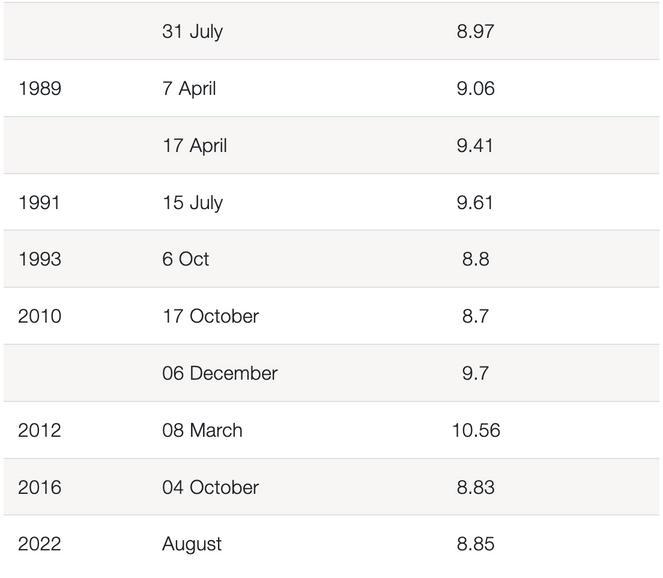Click the 08 March date cell

(x=202, y=430)
